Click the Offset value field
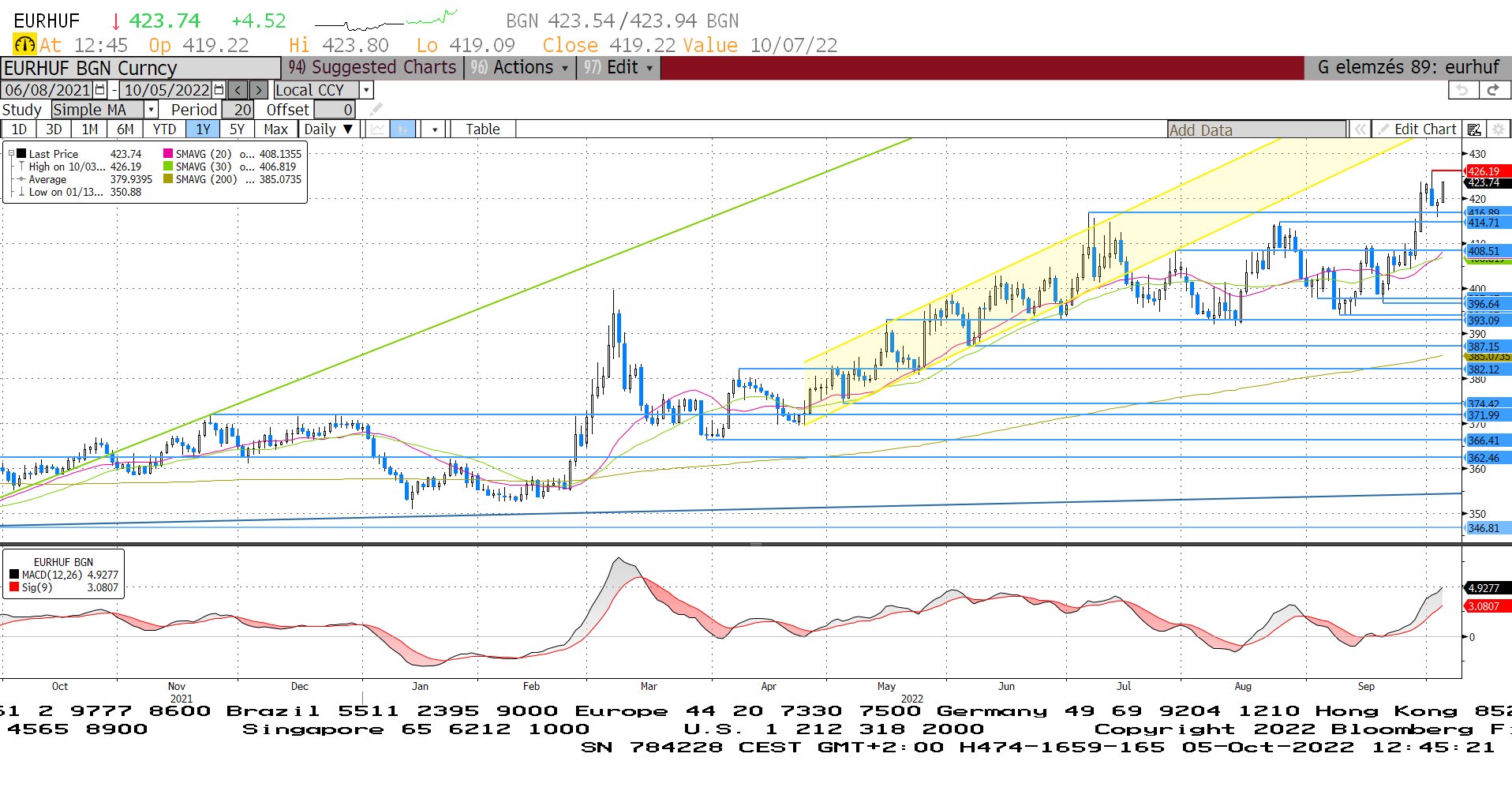The image size is (1512, 791). click(x=335, y=110)
